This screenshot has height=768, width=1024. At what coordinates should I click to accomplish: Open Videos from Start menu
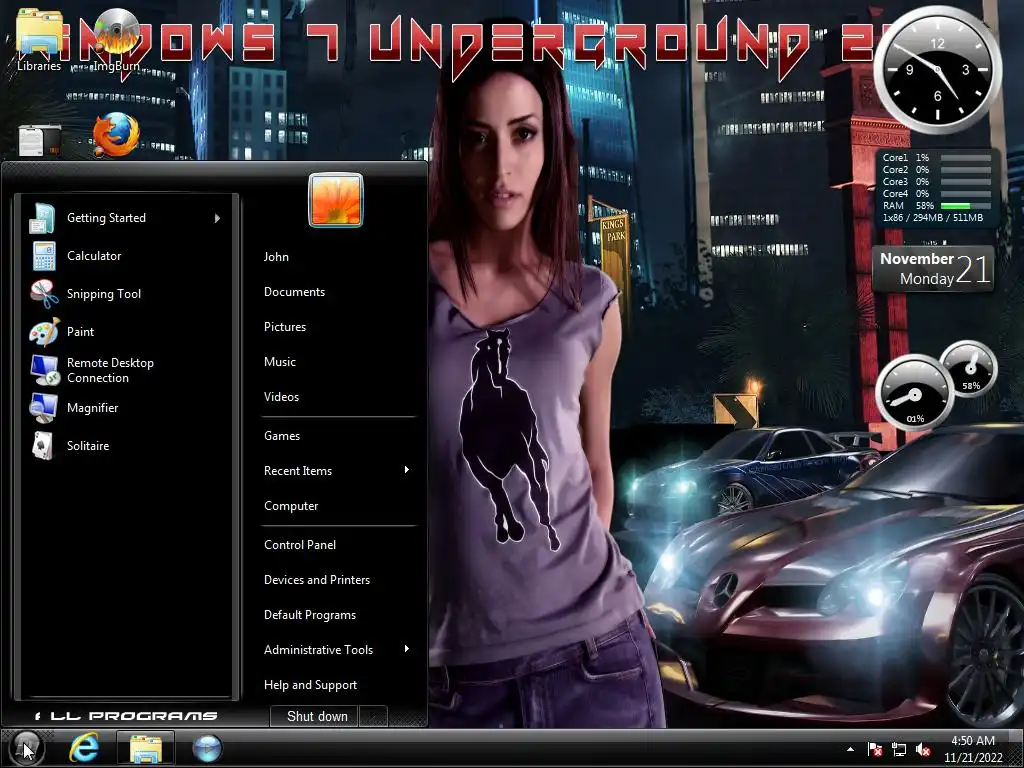click(x=281, y=396)
